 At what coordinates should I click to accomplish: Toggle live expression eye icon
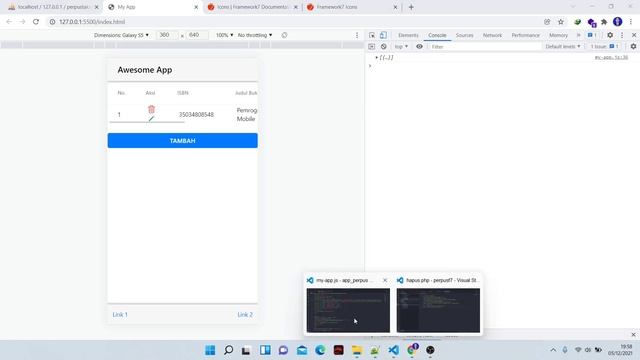pos(419,47)
